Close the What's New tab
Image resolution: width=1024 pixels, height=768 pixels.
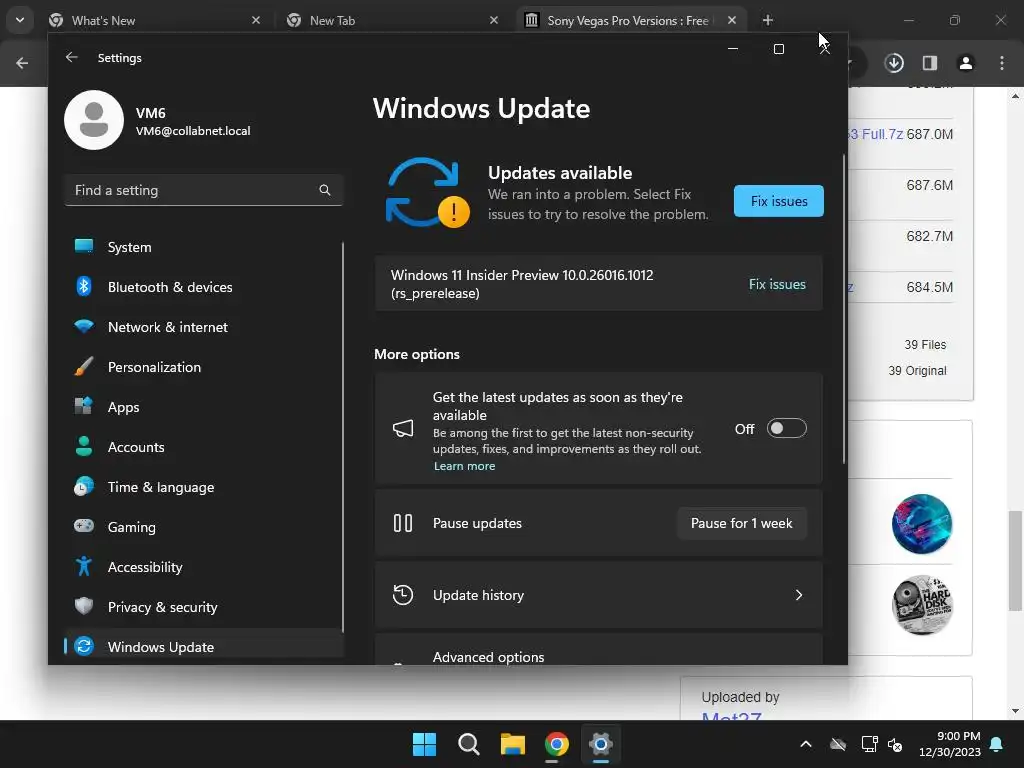click(x=256, y=21)
